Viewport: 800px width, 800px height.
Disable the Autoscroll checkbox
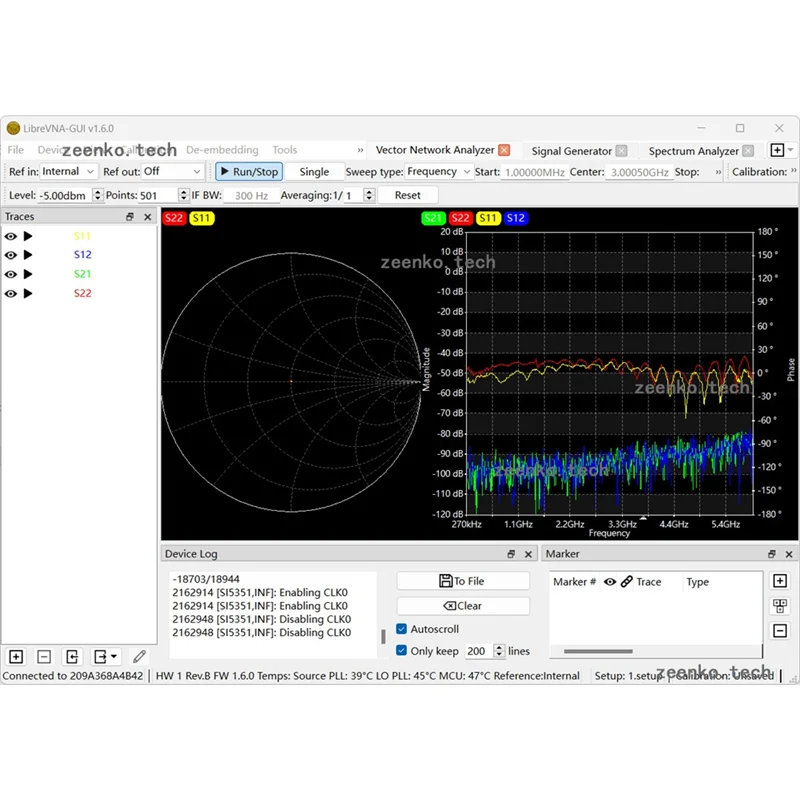pyautogui.click(x=402, y=629)
